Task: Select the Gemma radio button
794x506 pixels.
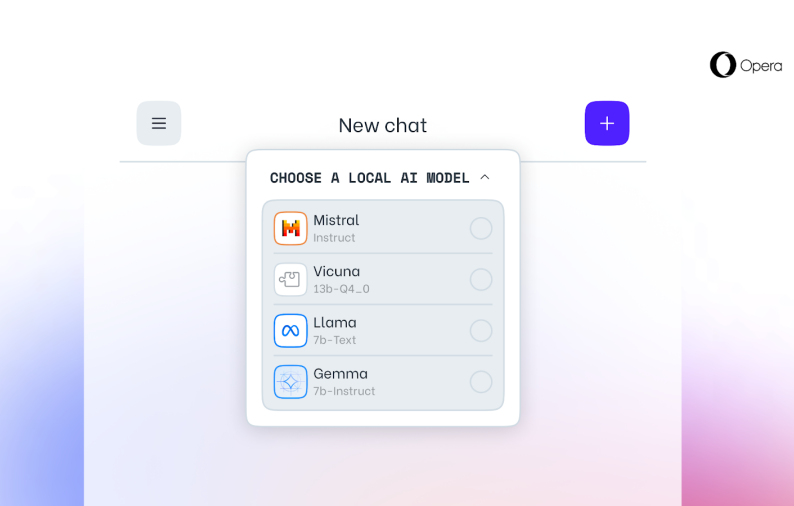Action: click(481, 381)
